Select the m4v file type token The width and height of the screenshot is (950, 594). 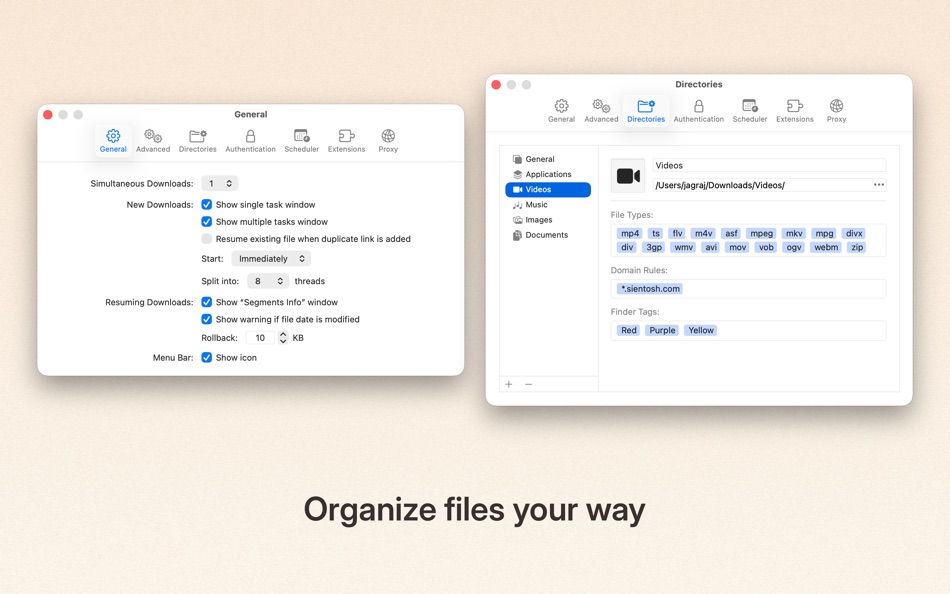[x=703, y=233]
